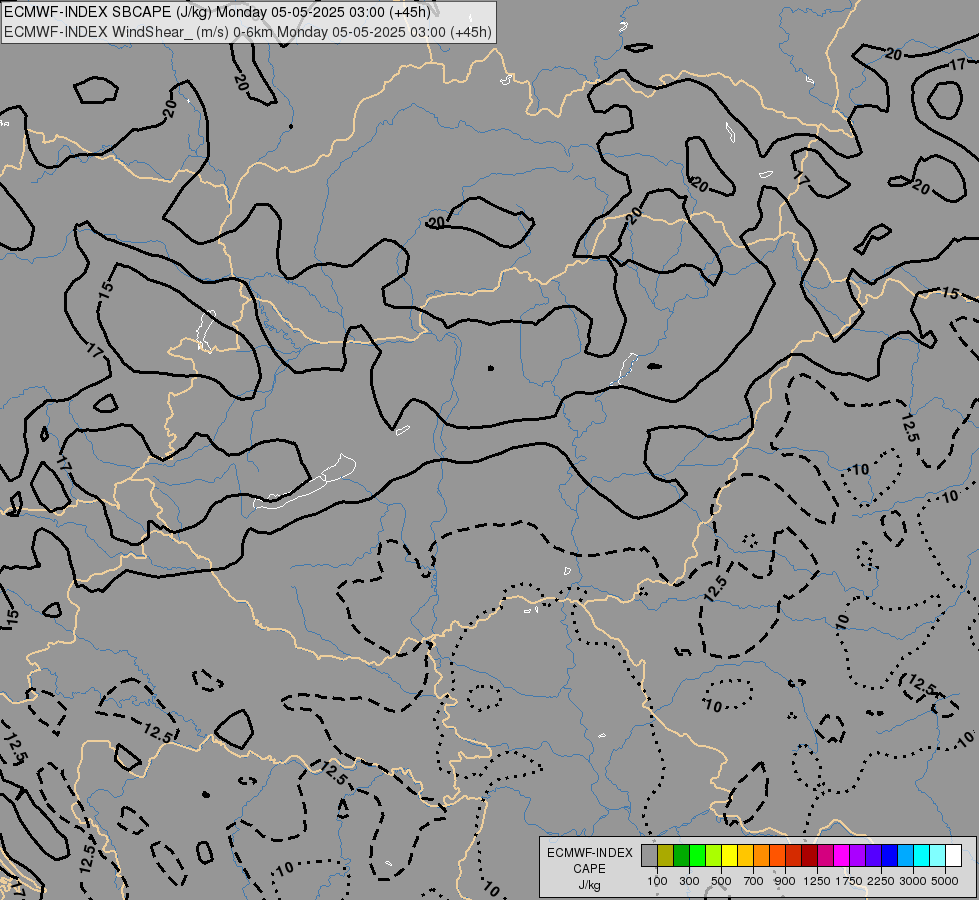
Task: Click the 1750 legend tick label
Action: [x=849, y=881]
